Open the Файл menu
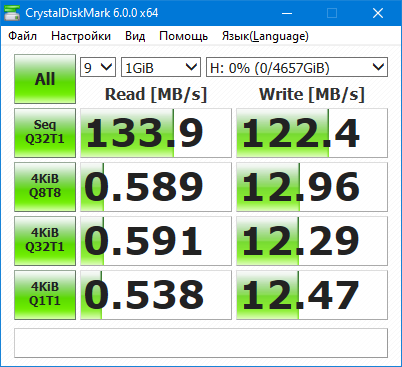This screenshot has width=402, height=367. 22,36
